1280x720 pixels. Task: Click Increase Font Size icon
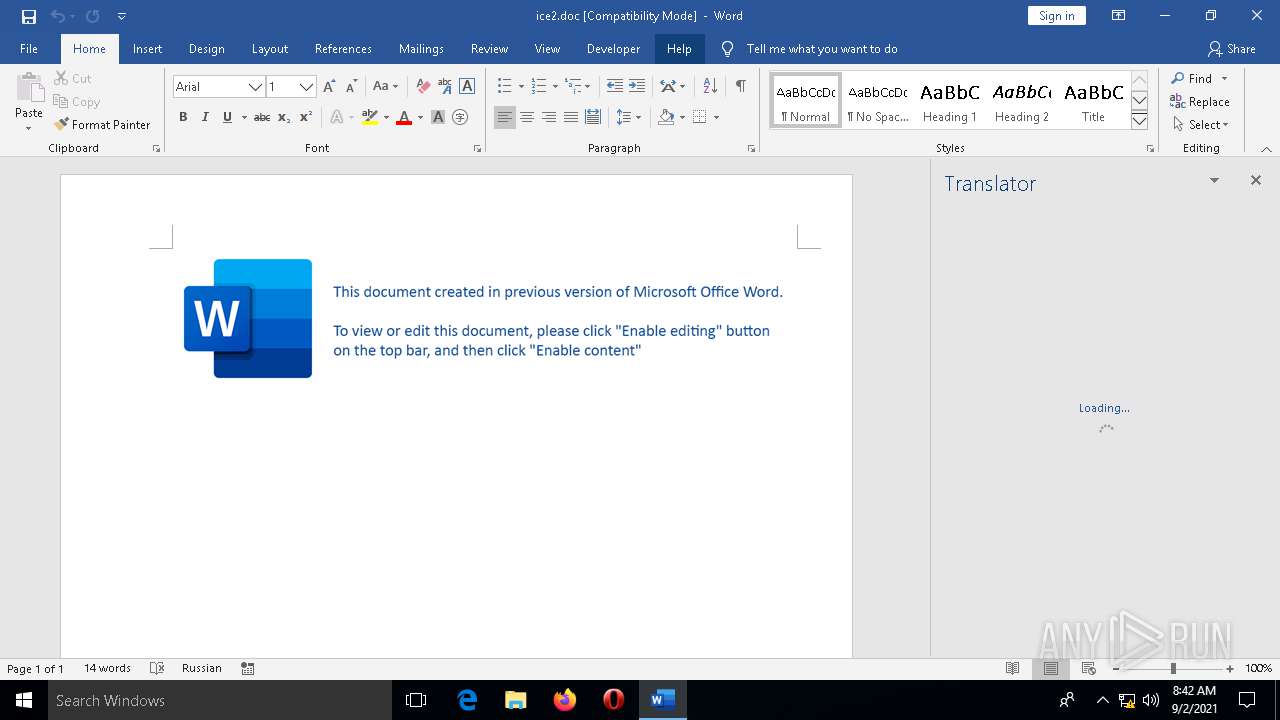(329, 87)
